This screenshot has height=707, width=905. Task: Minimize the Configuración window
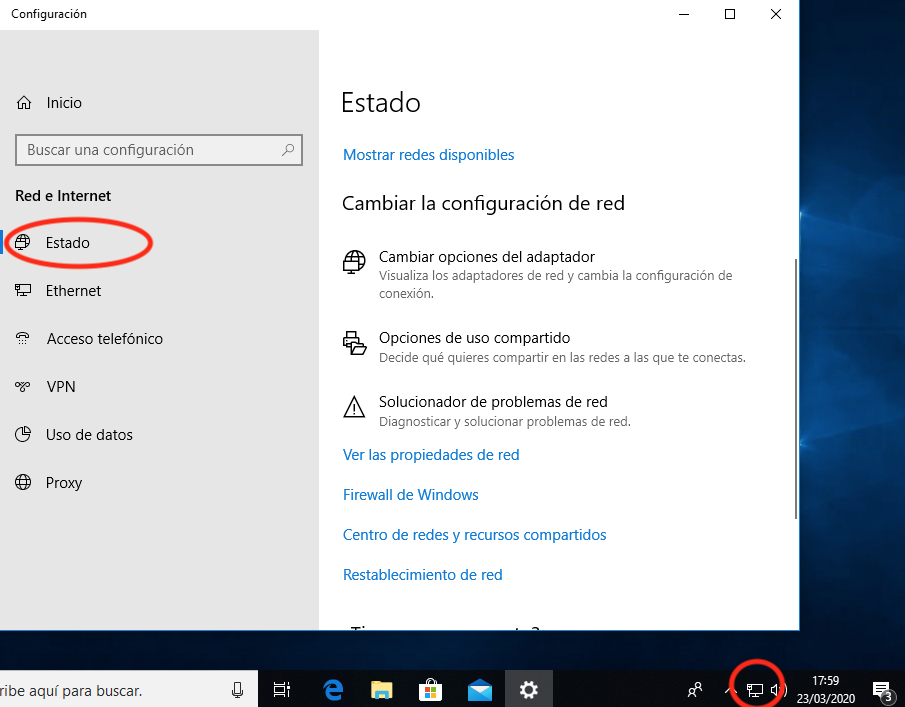click(x=684, y=14)
